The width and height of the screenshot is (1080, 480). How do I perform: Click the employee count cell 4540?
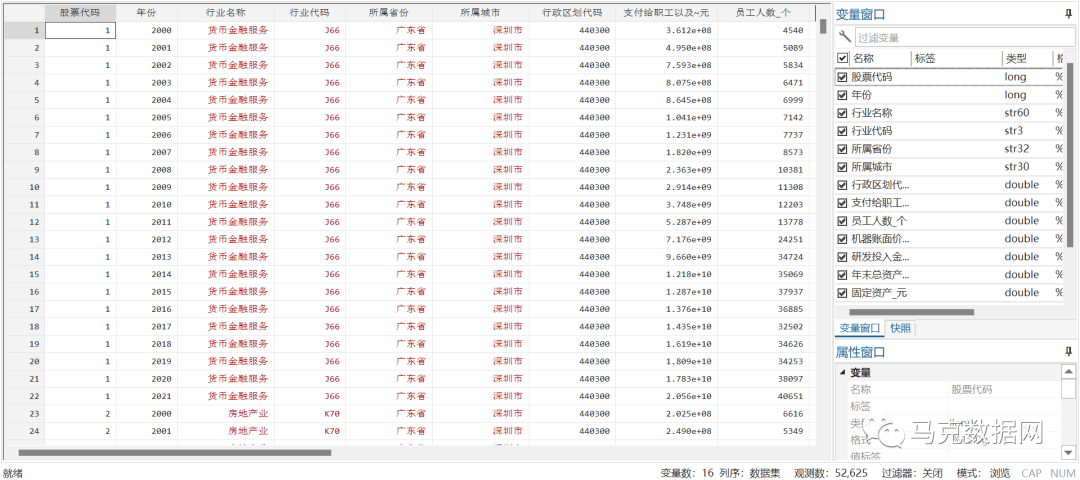pos(763,30)
